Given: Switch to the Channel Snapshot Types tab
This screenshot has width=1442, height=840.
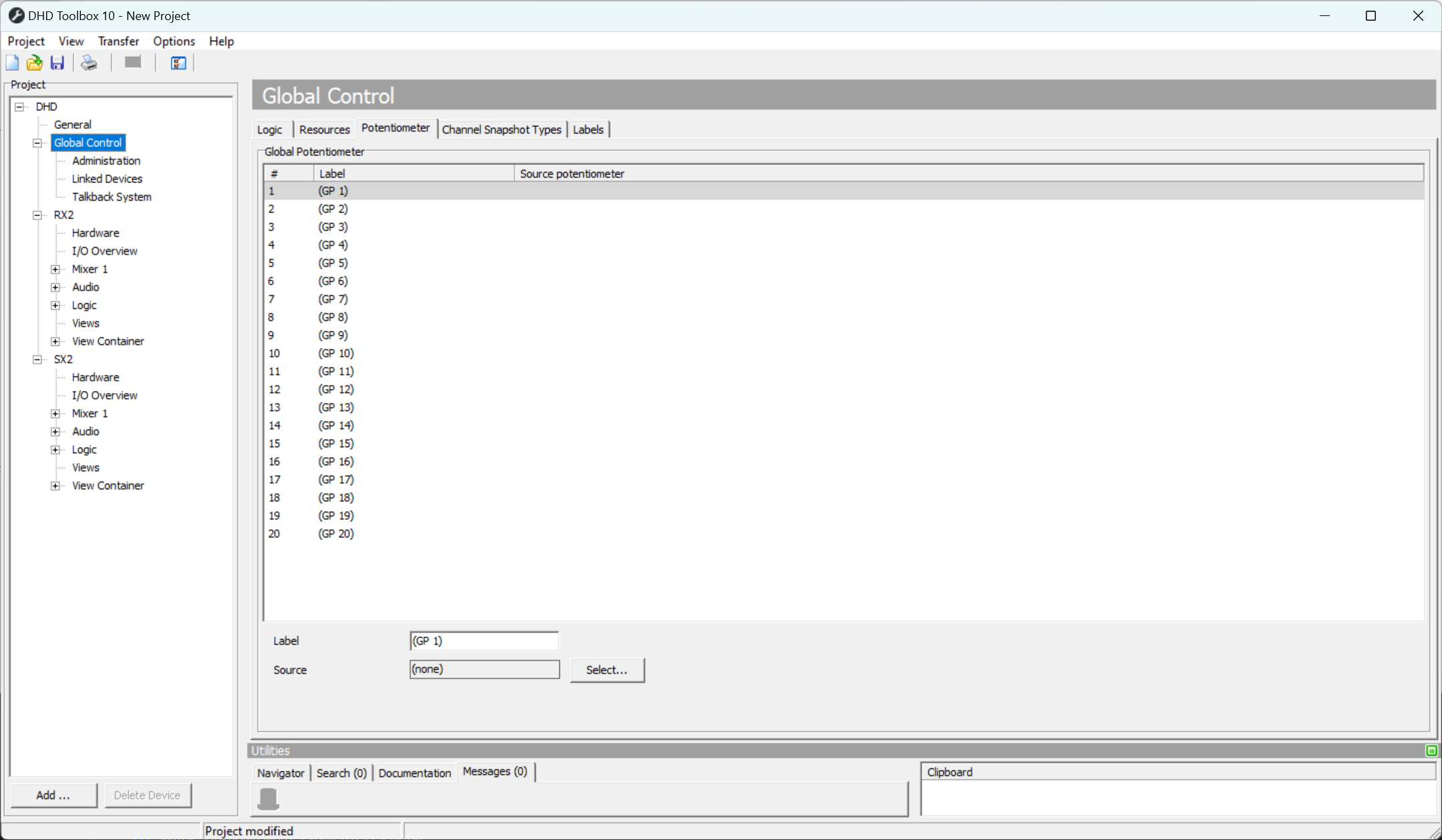Looking at the screenshot, I should tap(501, 130).
